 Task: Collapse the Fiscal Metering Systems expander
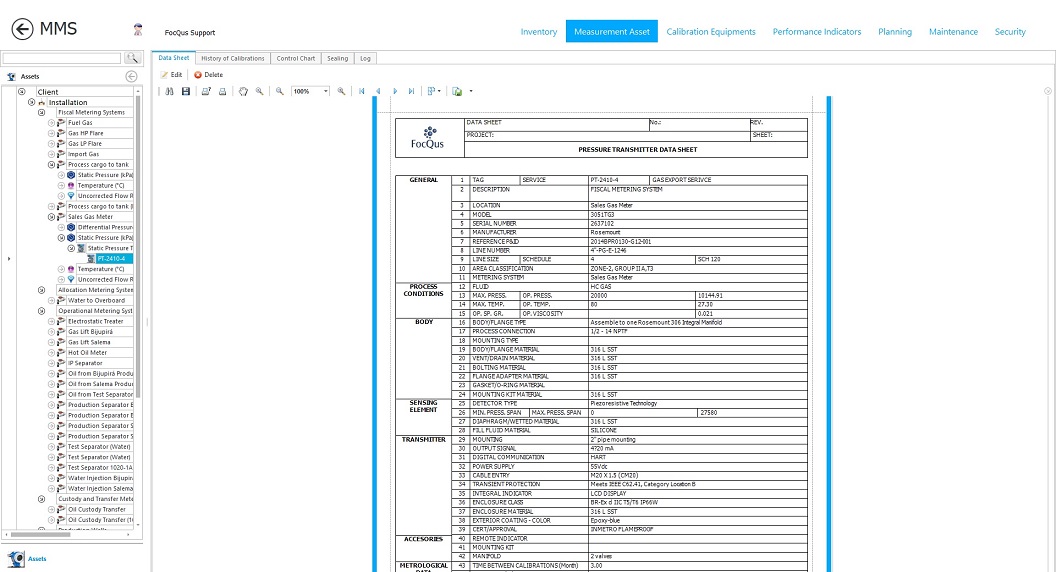42,113
